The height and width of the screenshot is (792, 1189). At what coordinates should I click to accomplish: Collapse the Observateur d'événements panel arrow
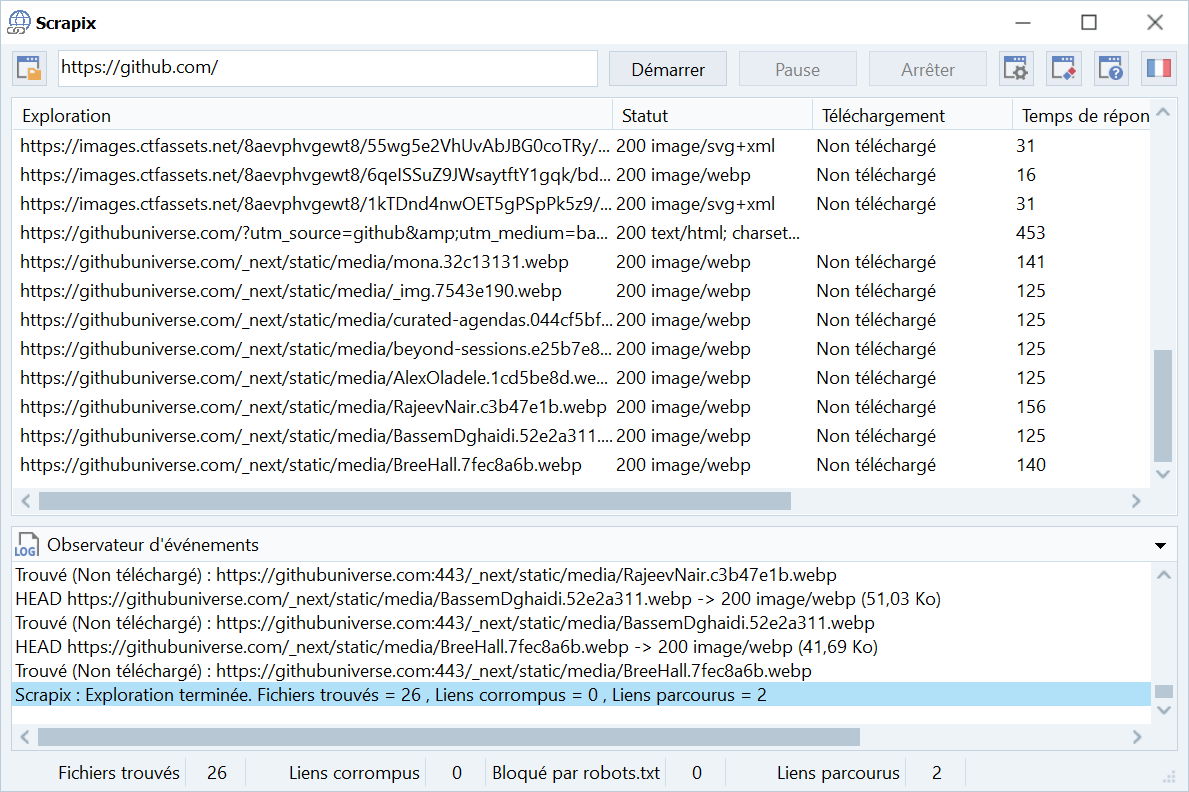coord(1160,546)
